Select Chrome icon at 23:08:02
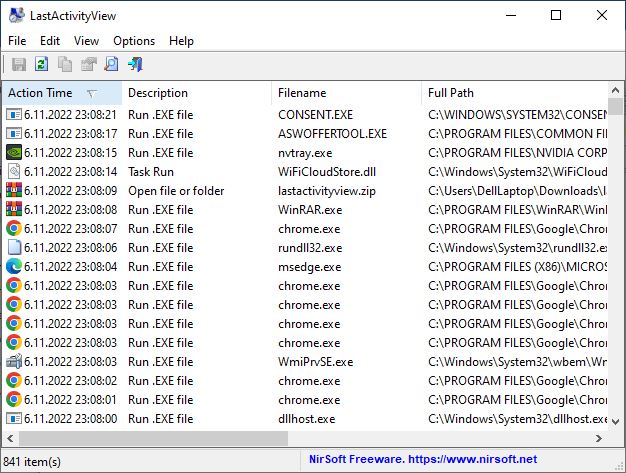Image resolution: width=626 pixels, height=473 pixels. (14, 381)
